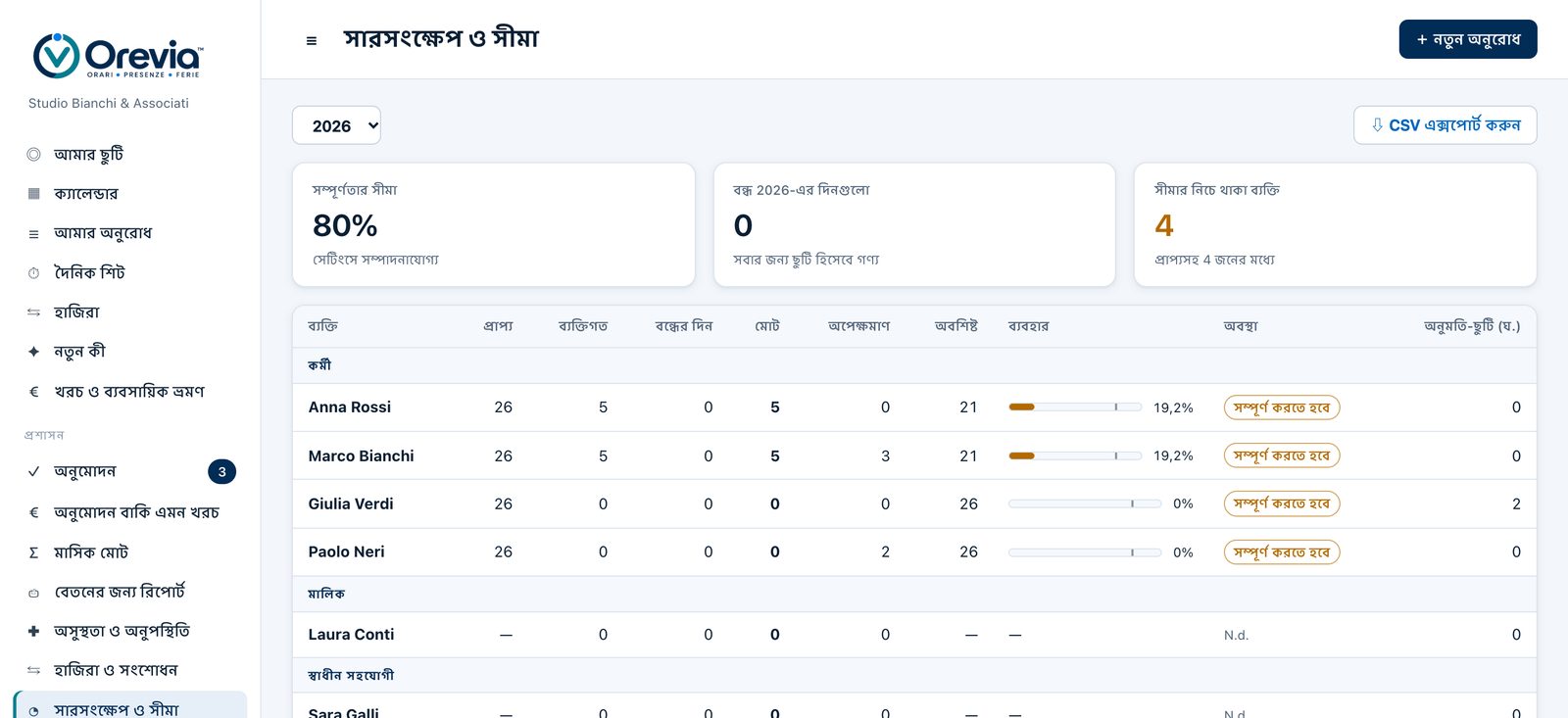Click the checkmark icon beside অনুমোদন
The height and width of the screenshot is (718, 1568).
[33, 472]
